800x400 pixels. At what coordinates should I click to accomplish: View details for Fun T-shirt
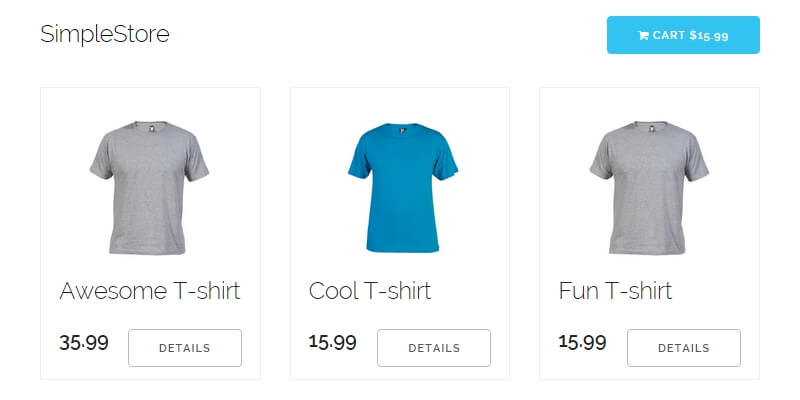(683, 348)
